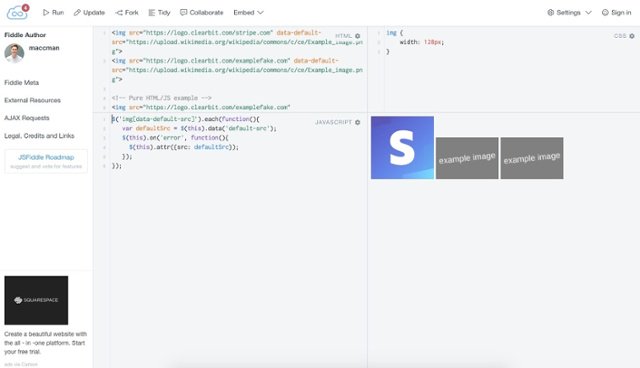Click the JSFiddle cloud logo
This screenshot has height=368, width=640.
pos(17,13)
